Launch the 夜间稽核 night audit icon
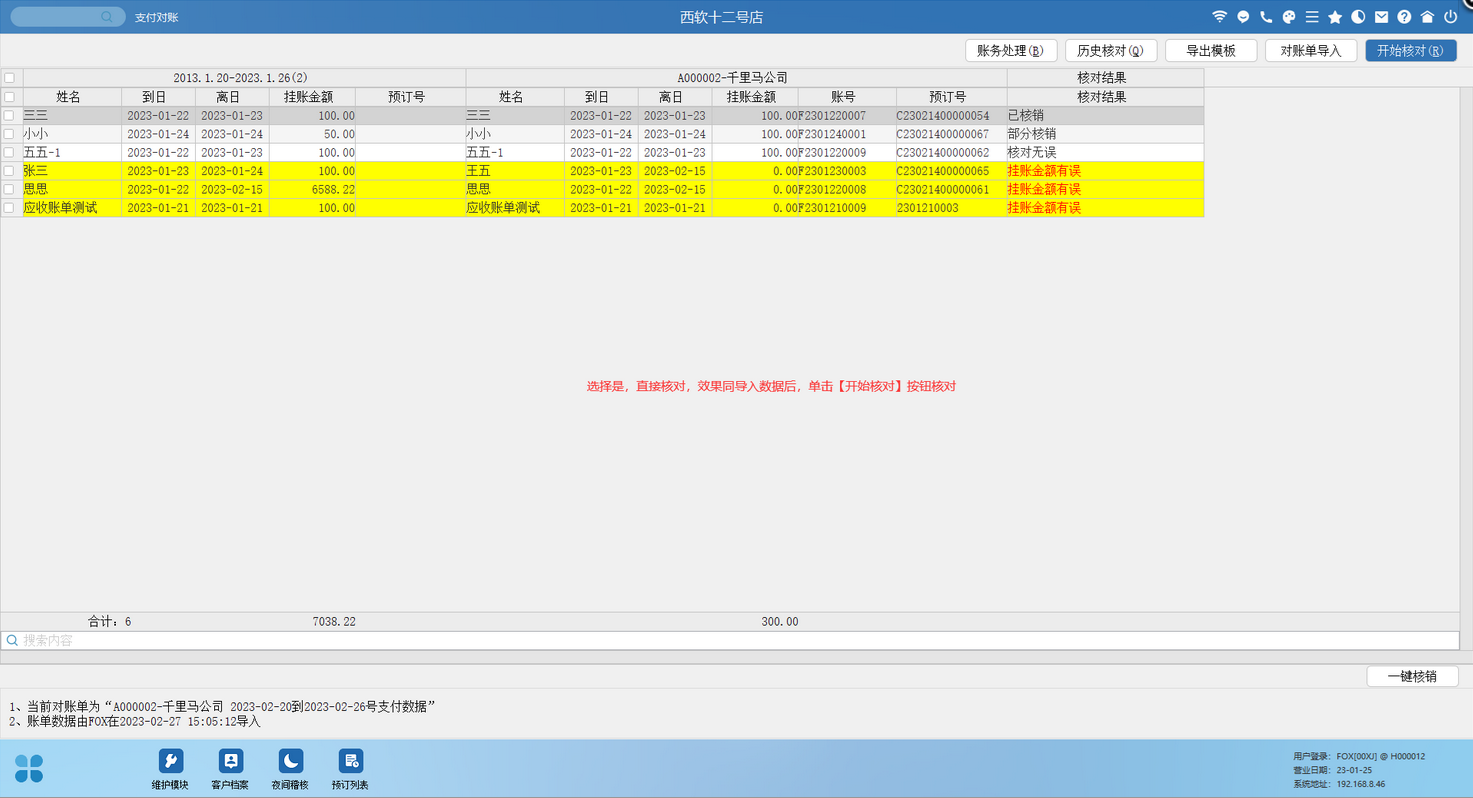 [x=290, y=768]
